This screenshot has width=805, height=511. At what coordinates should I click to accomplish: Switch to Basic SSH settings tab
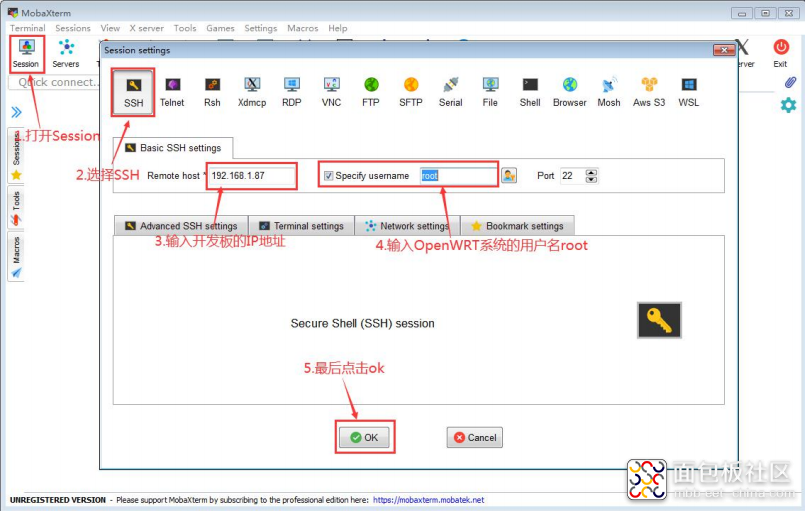[173, 148]
